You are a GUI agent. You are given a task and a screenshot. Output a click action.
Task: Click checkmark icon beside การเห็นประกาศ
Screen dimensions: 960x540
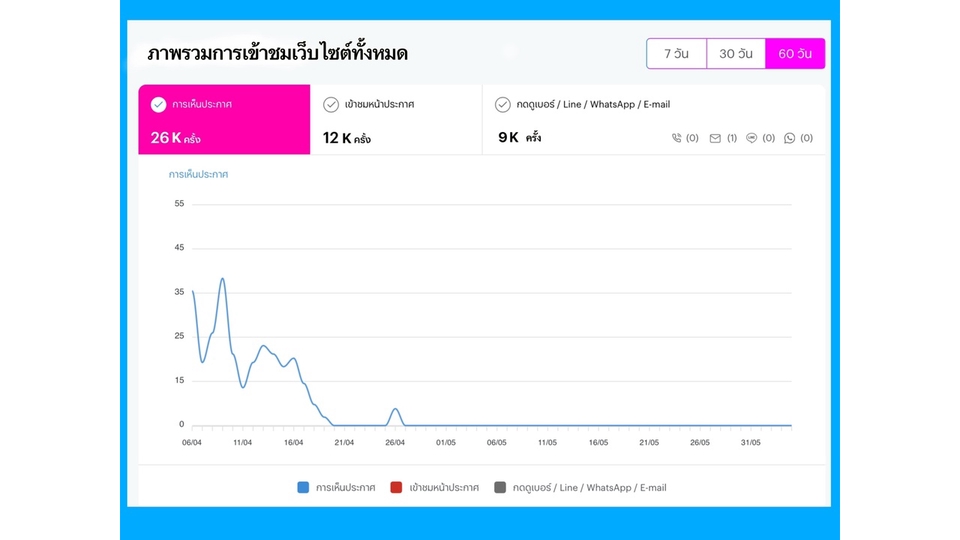158,105
